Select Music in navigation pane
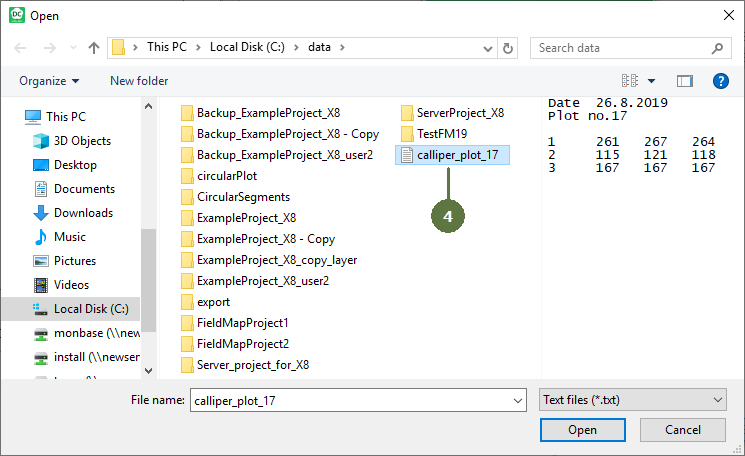This screenshot has width=745, height=456. pos(59,237)
